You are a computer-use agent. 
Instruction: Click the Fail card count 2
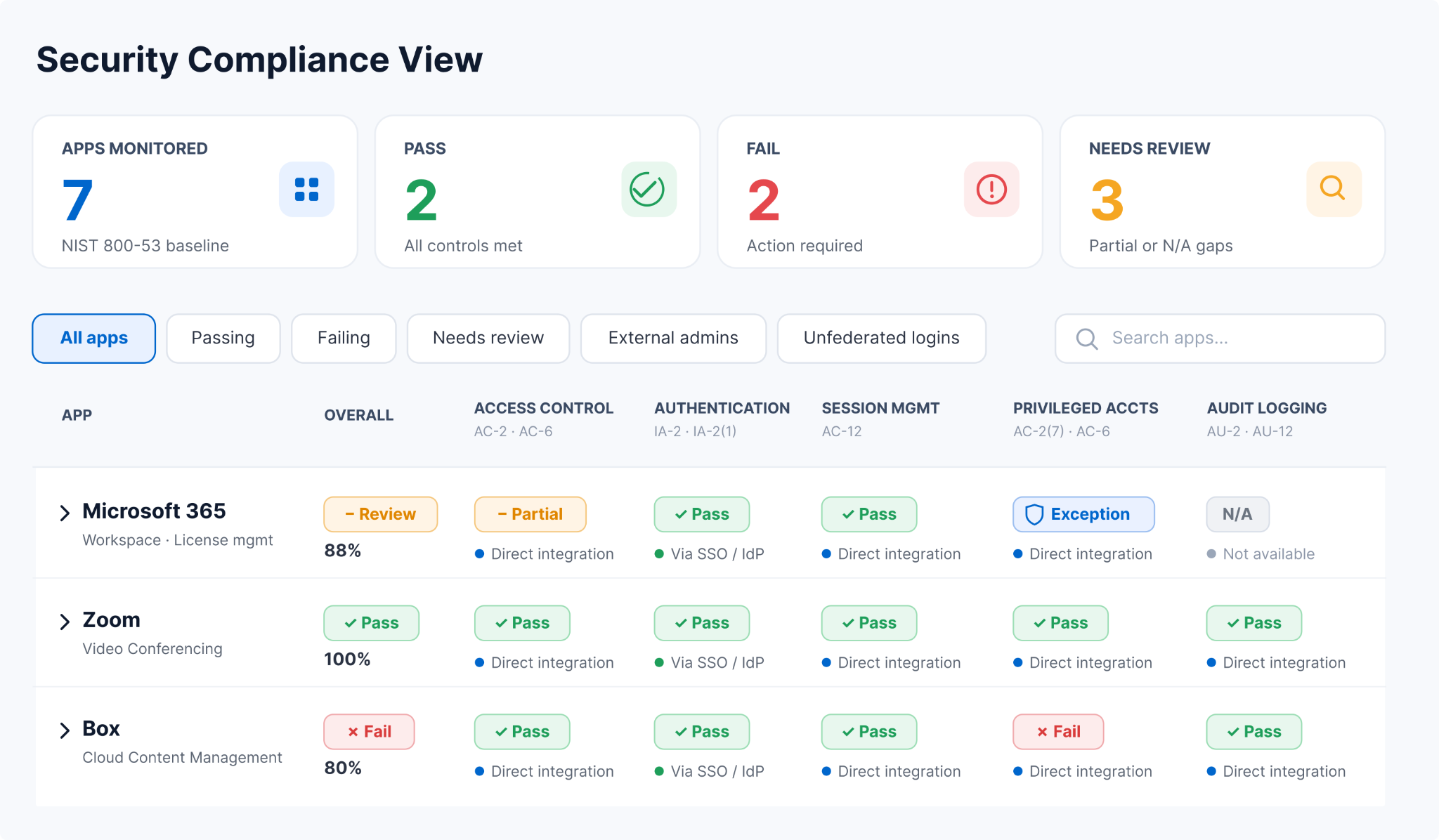(764, 200)
